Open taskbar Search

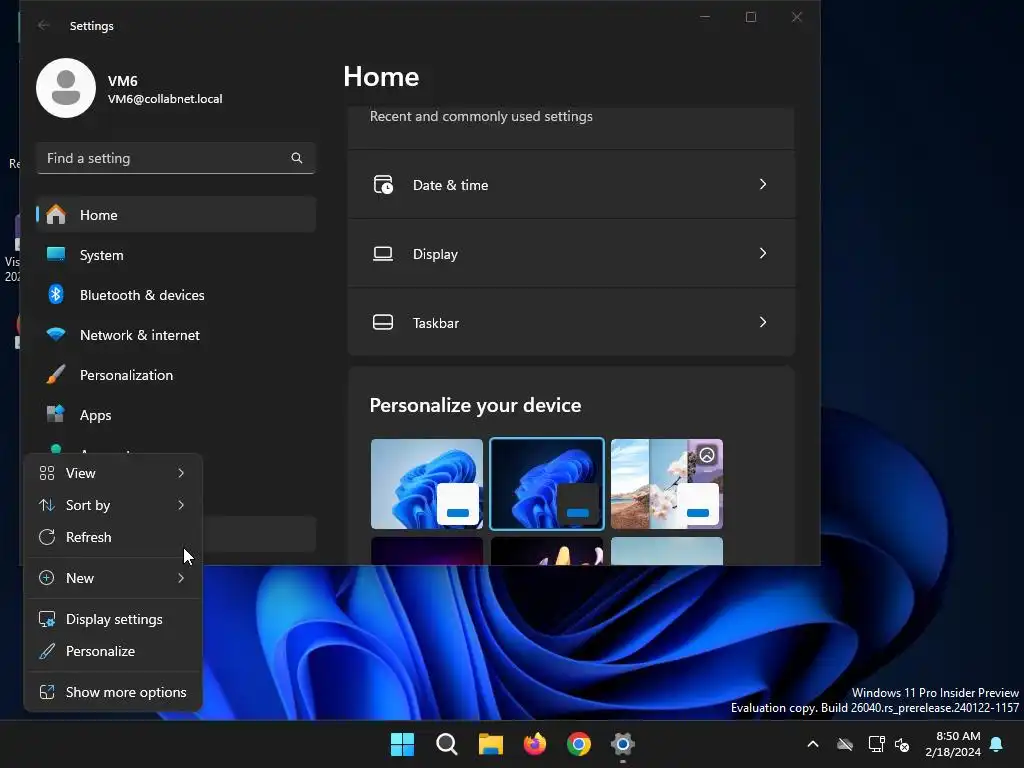447,744
